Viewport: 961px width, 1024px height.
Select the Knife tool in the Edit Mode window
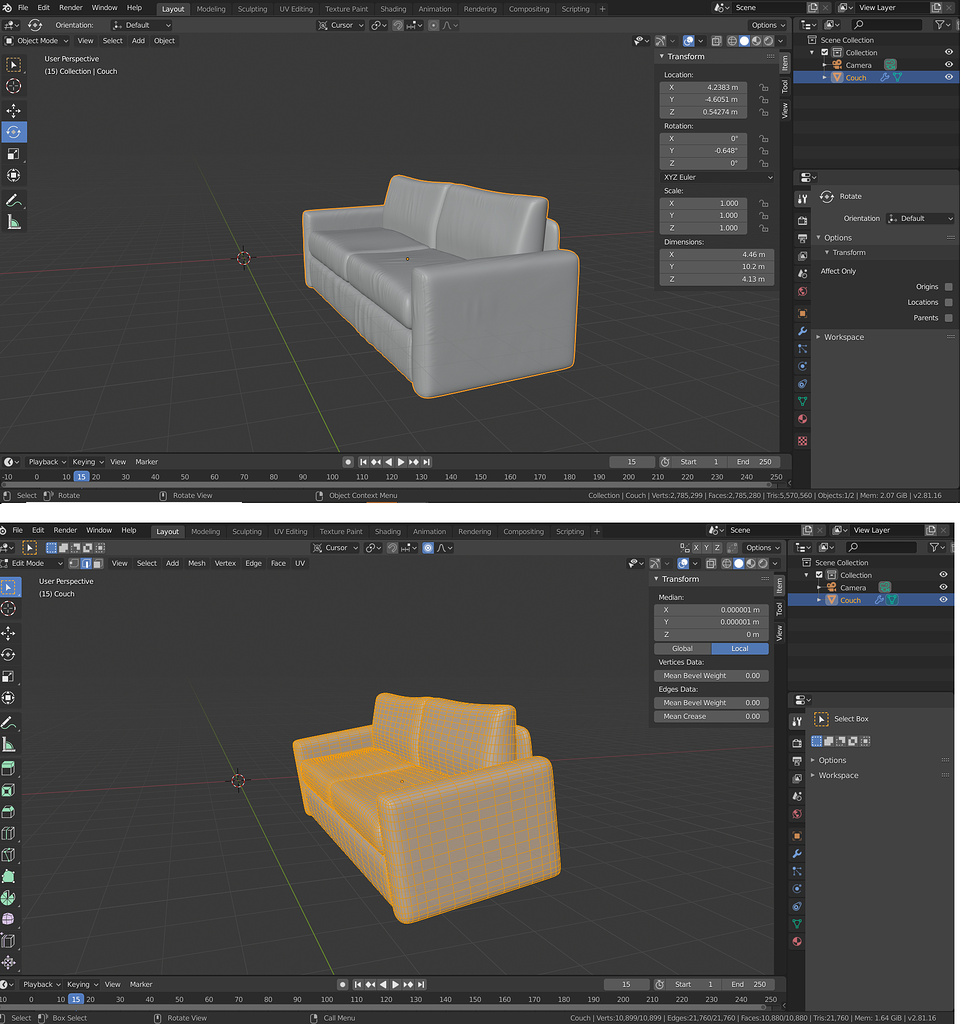pos(8,855)
